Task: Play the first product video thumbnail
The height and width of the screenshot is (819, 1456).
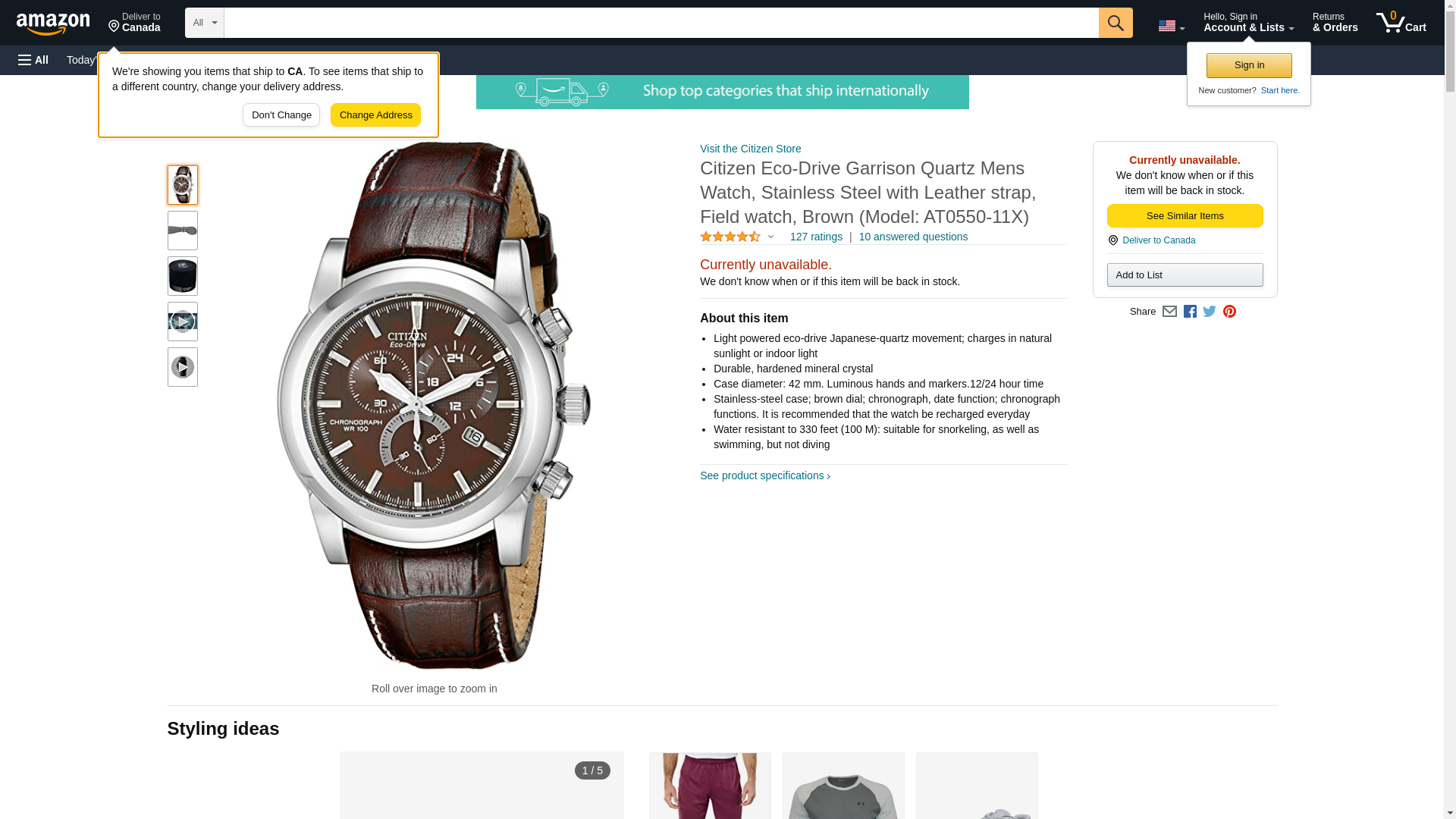Action: (x=183, y=322)
